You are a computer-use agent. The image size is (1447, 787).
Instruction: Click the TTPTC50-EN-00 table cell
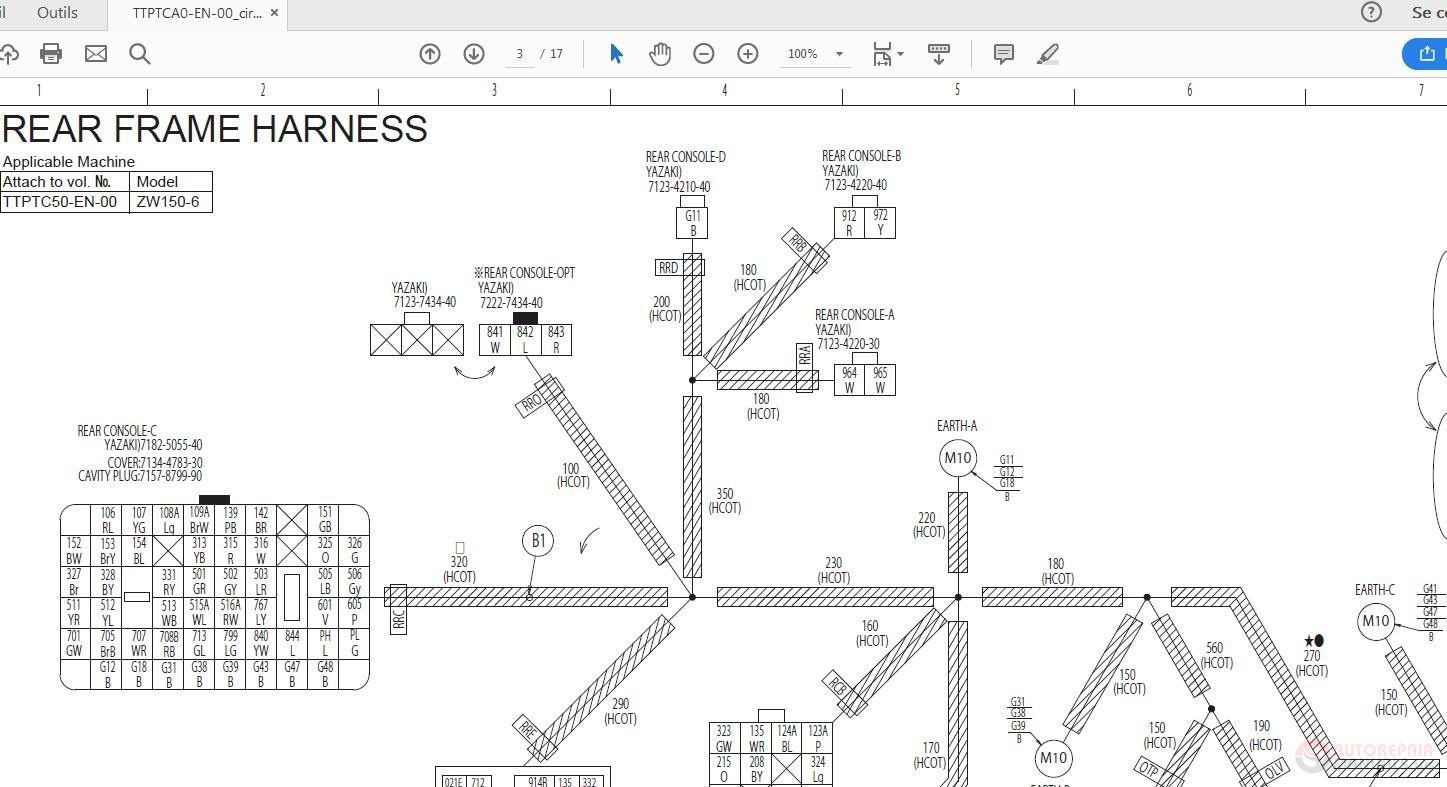(x=65, y=201)
